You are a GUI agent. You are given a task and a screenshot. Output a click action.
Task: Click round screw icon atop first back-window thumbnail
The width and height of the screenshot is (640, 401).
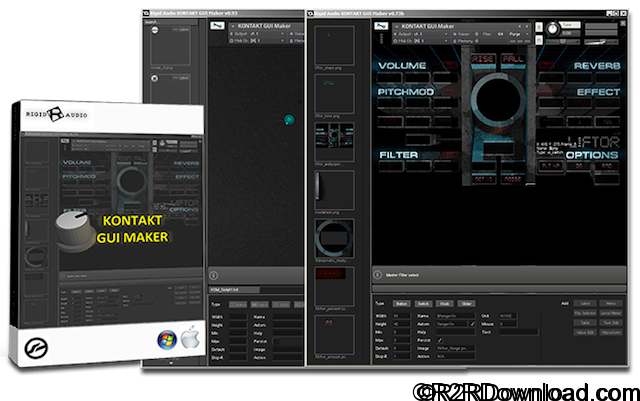click(155, 30)
